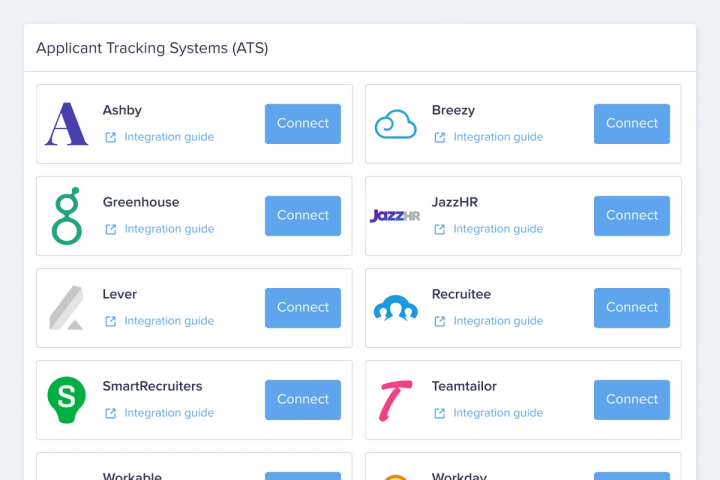Click the Ashby name text
720x480 pixels.
click(122, 110)
